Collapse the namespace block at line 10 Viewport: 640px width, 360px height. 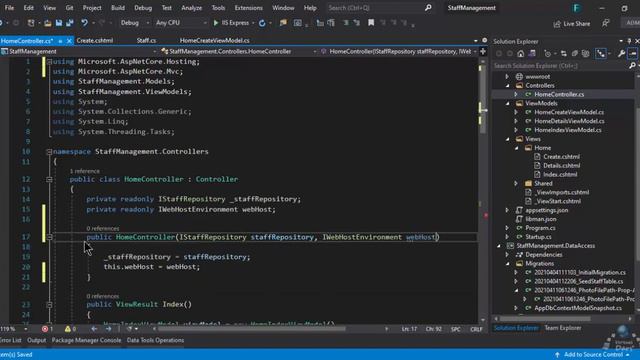point(49,152)
